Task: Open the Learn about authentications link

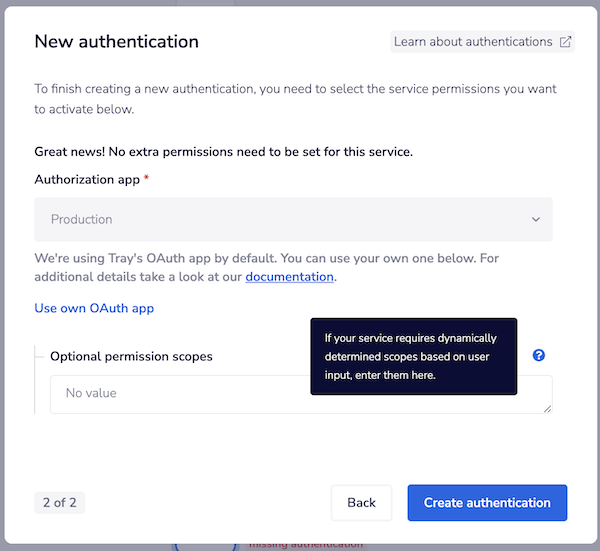Action: coord(473,42)
